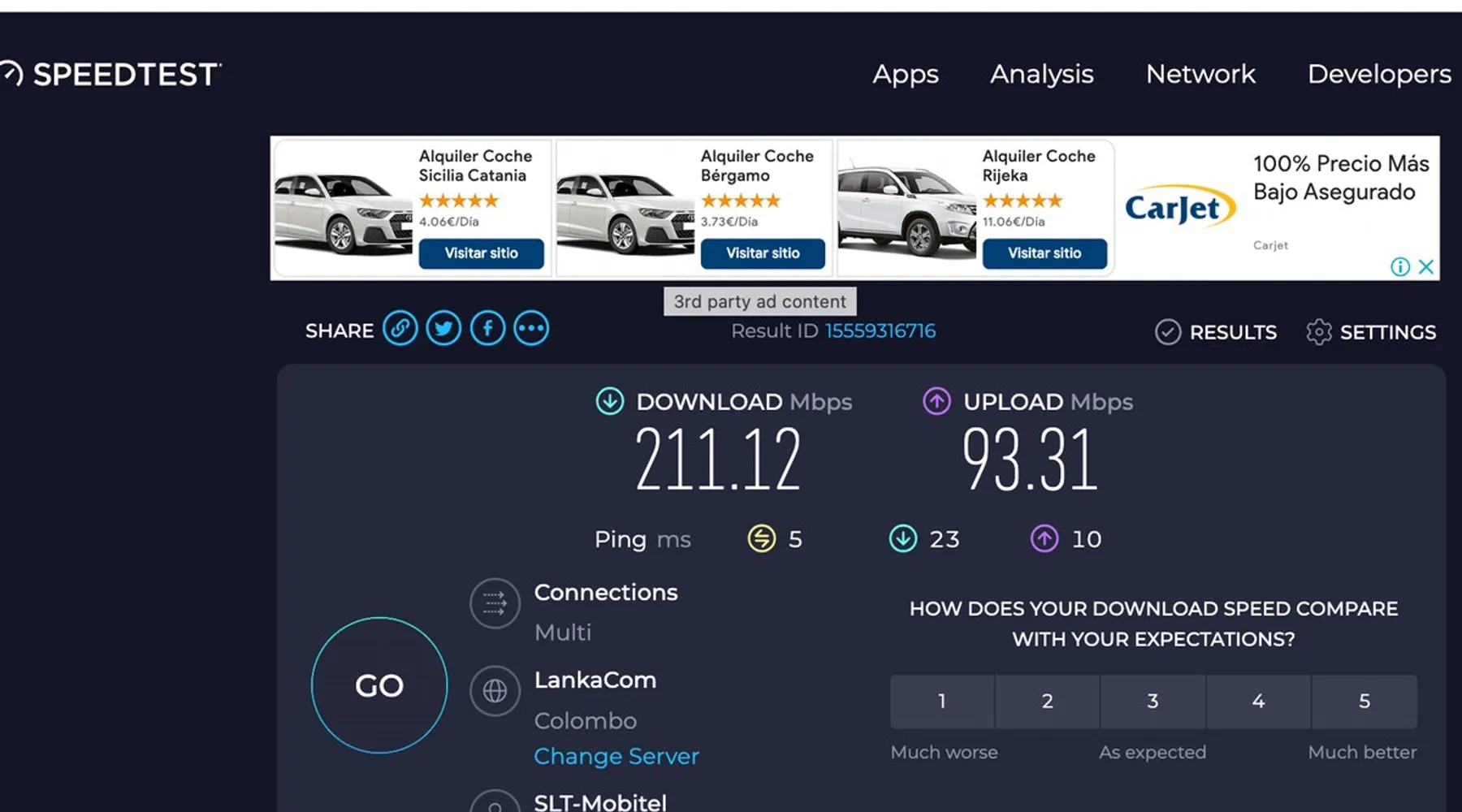Image resolution: width=1462 pixels, height=812 pixels.
Task: Share result on Twitter
Action: tap(443, 329)
